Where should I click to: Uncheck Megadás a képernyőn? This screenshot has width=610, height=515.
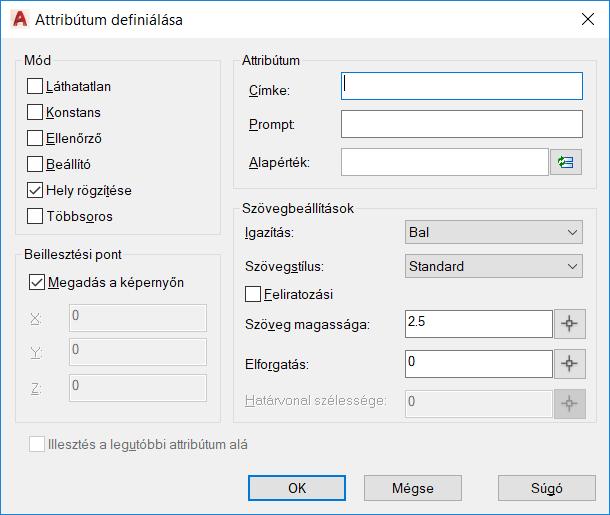(x=37, y=282)
